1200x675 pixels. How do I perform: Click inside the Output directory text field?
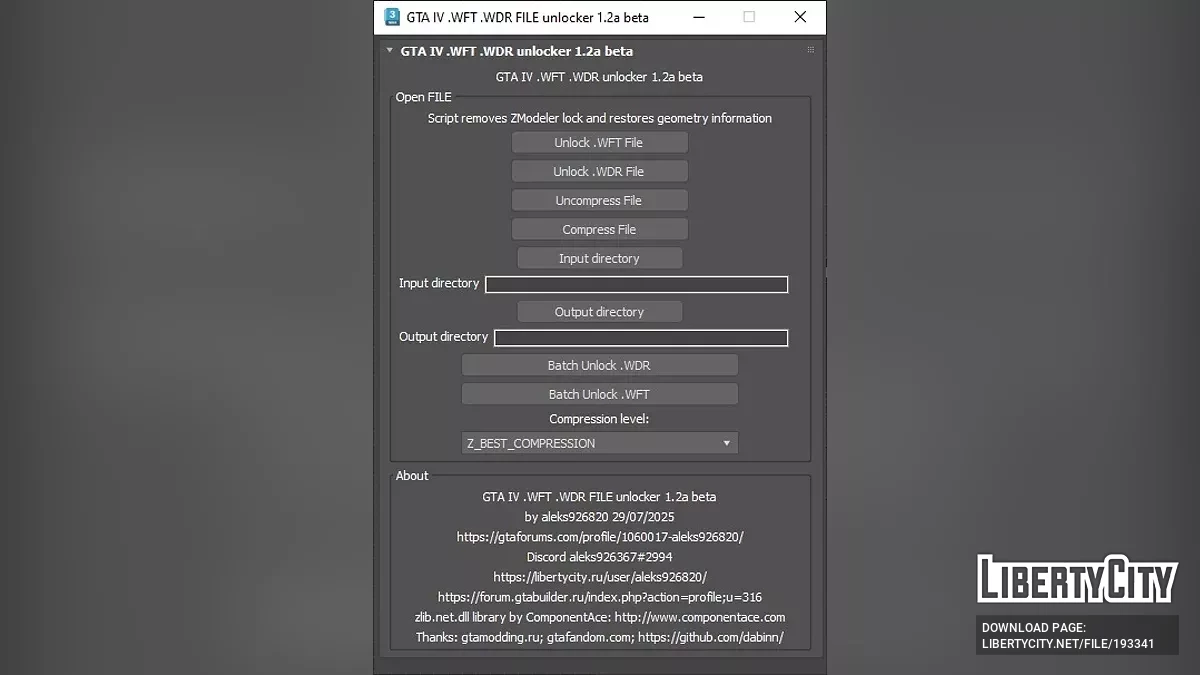tap(641, 338)
